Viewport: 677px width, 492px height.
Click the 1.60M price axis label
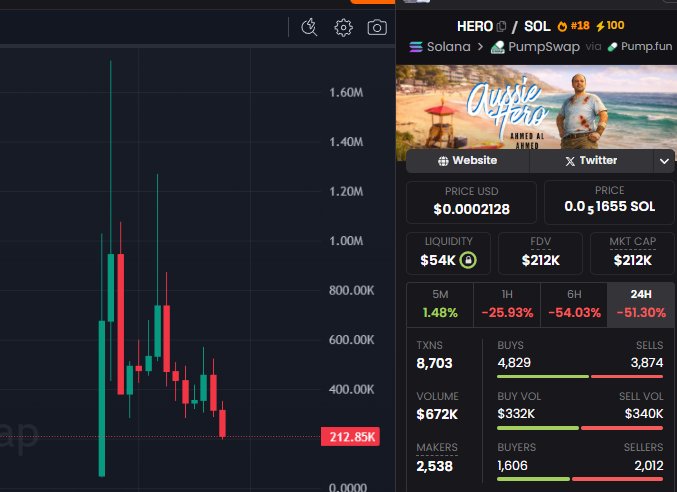pos(346,93)
